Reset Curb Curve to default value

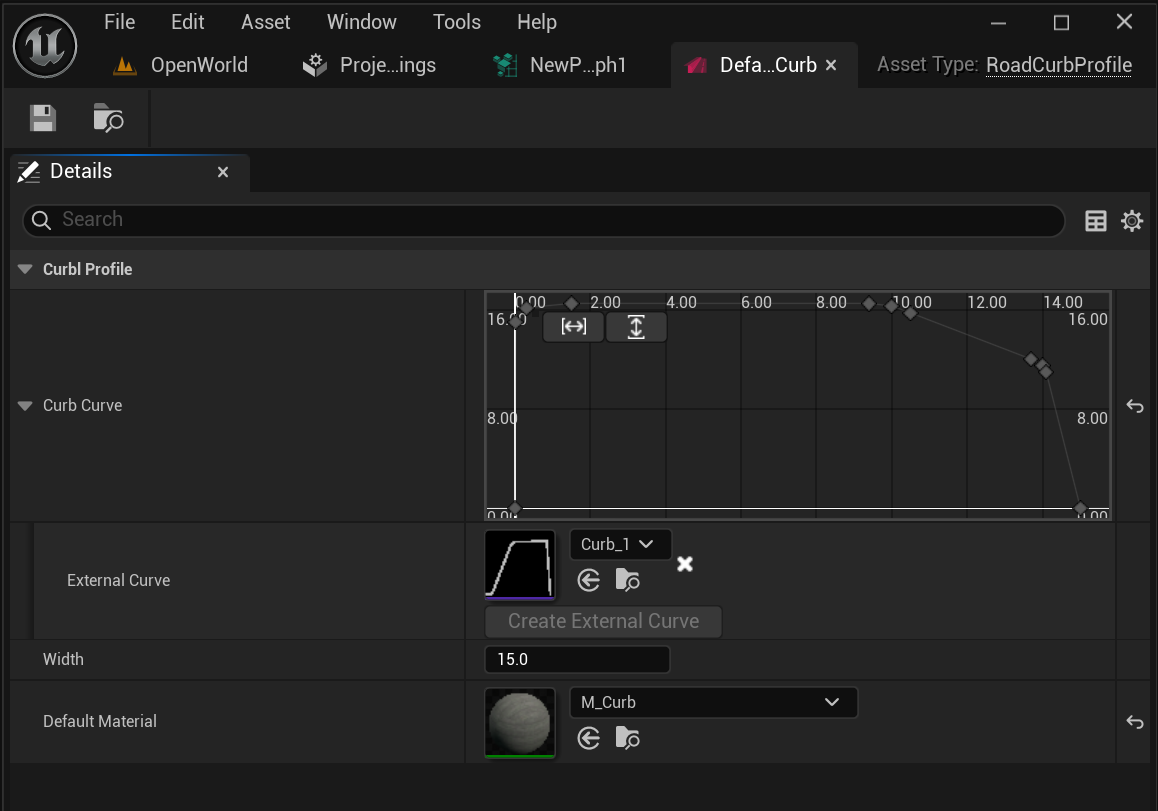pos(1134,406)
